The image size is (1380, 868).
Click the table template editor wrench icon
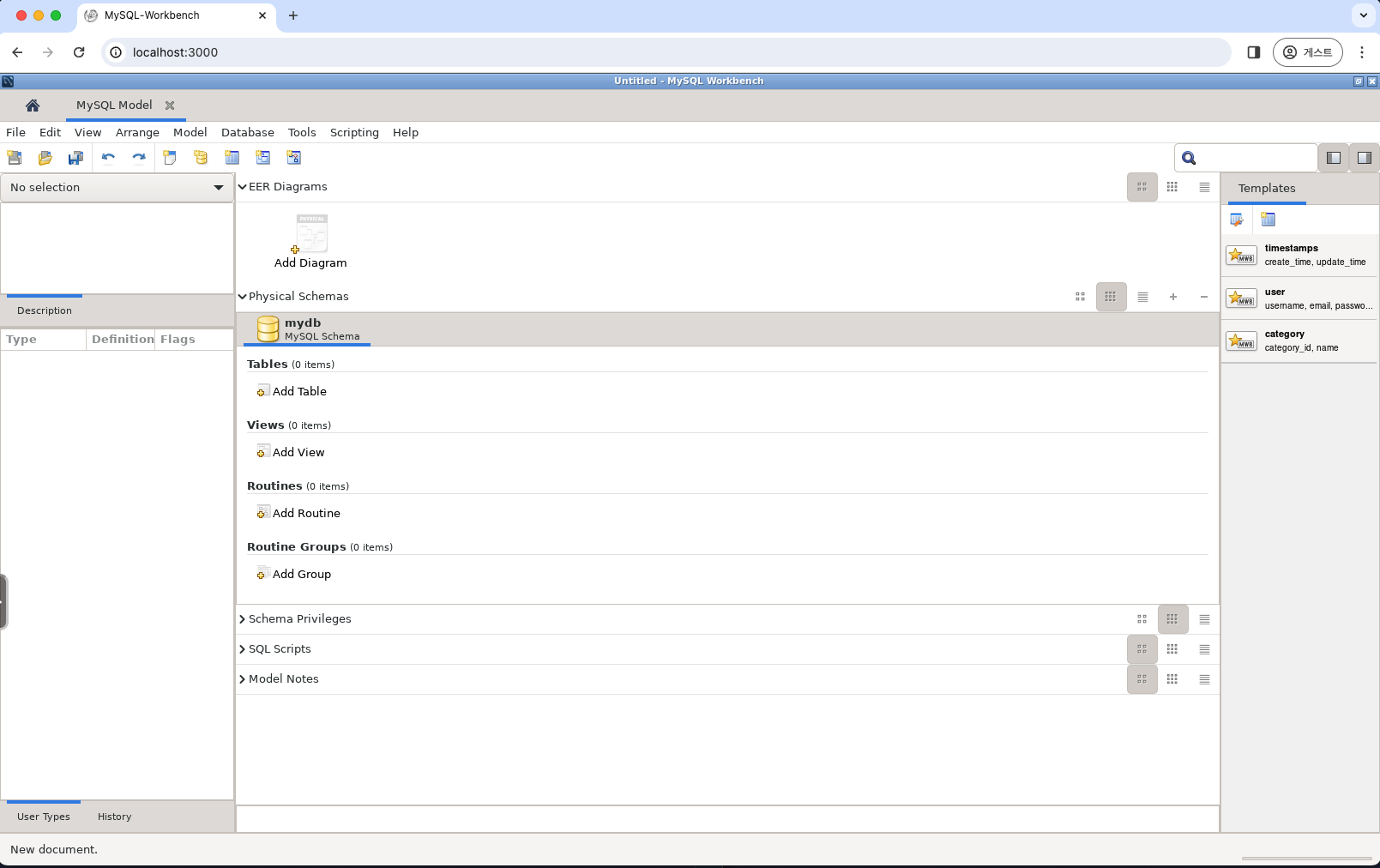(1237, 220)
